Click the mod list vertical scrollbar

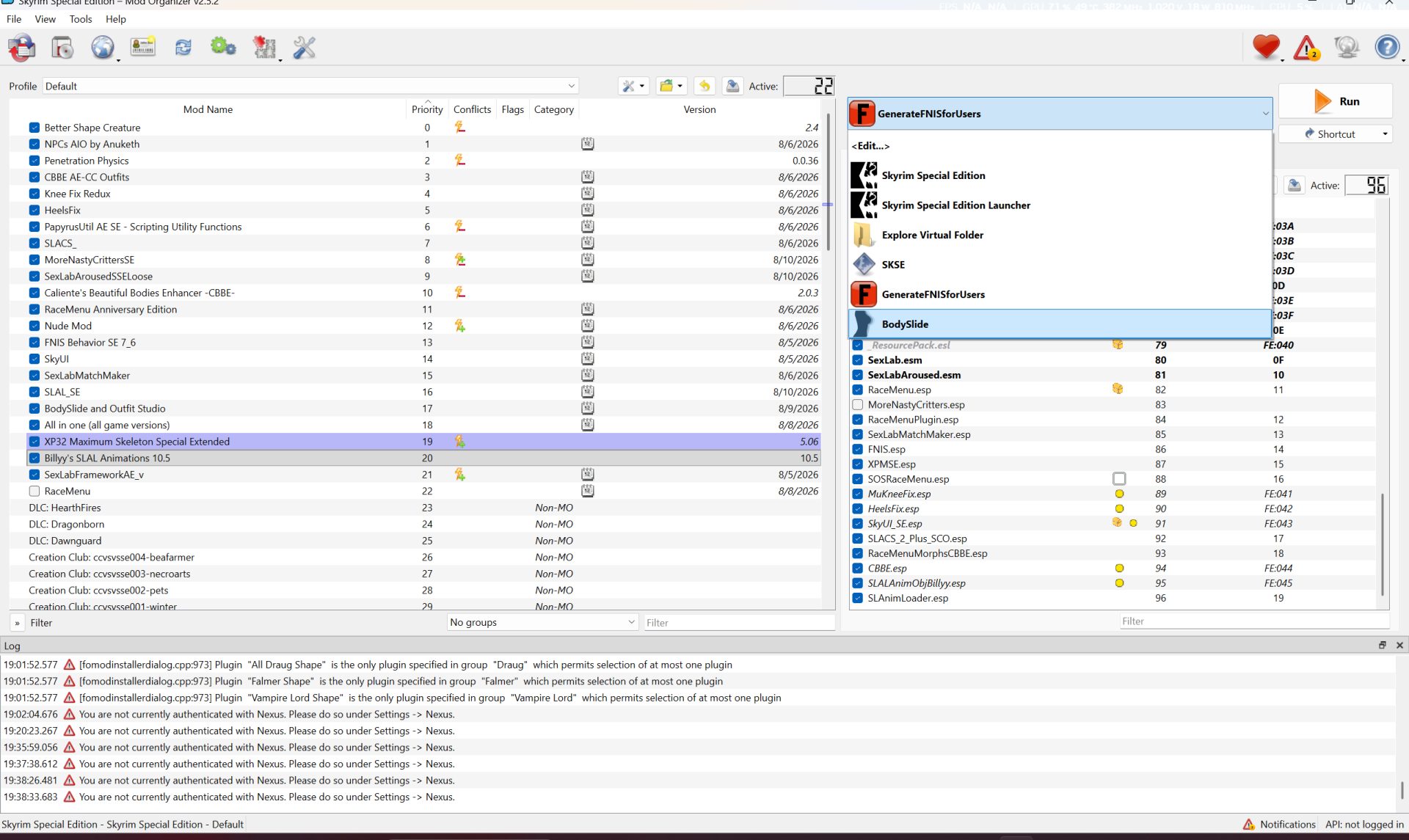[829, 183]
